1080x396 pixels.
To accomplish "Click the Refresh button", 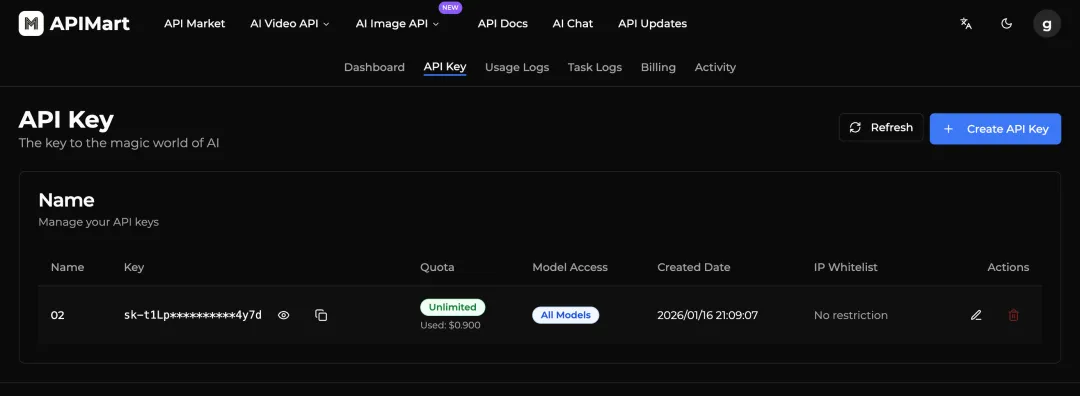I will pyautogui.click(x=881, y=127).
